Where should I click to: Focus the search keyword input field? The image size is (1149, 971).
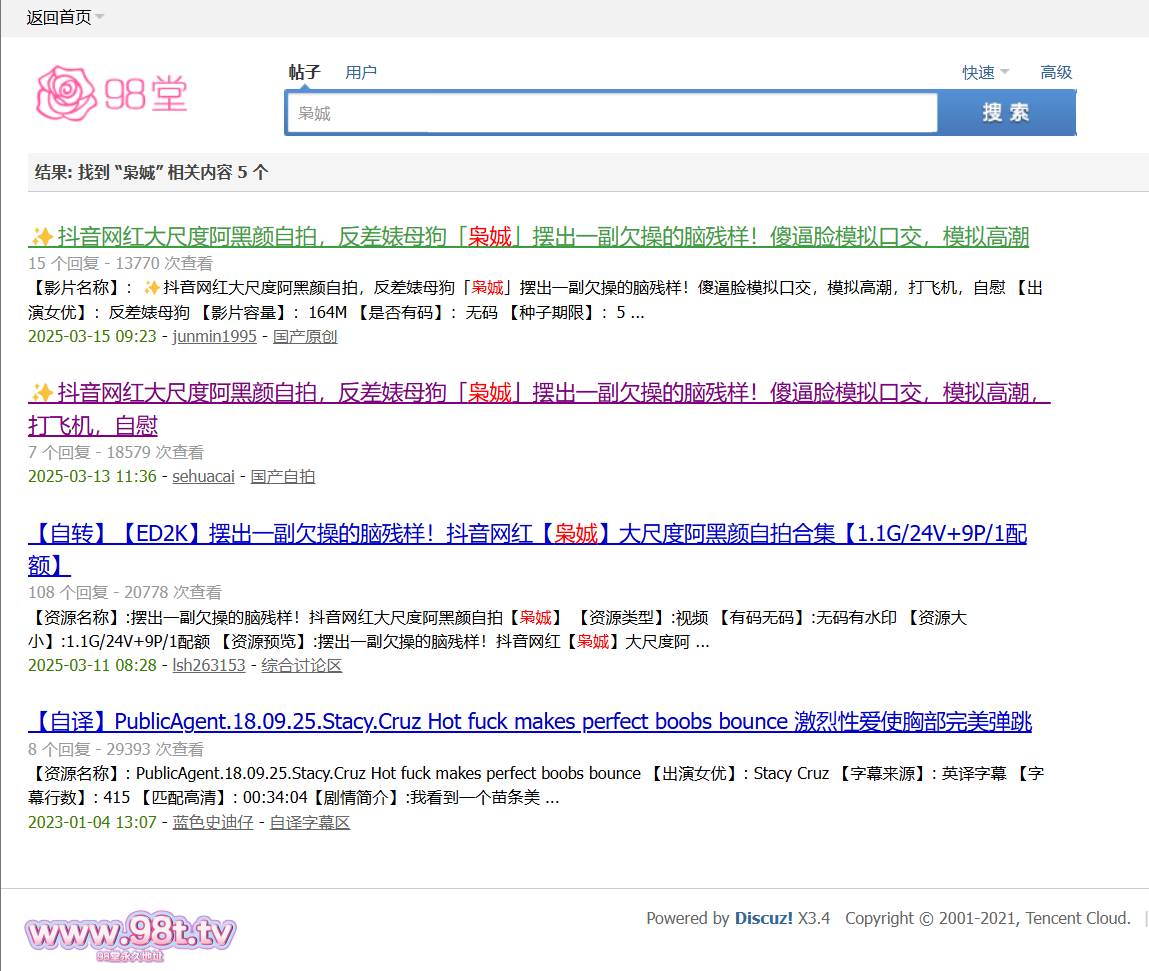[x=611, y=113]
